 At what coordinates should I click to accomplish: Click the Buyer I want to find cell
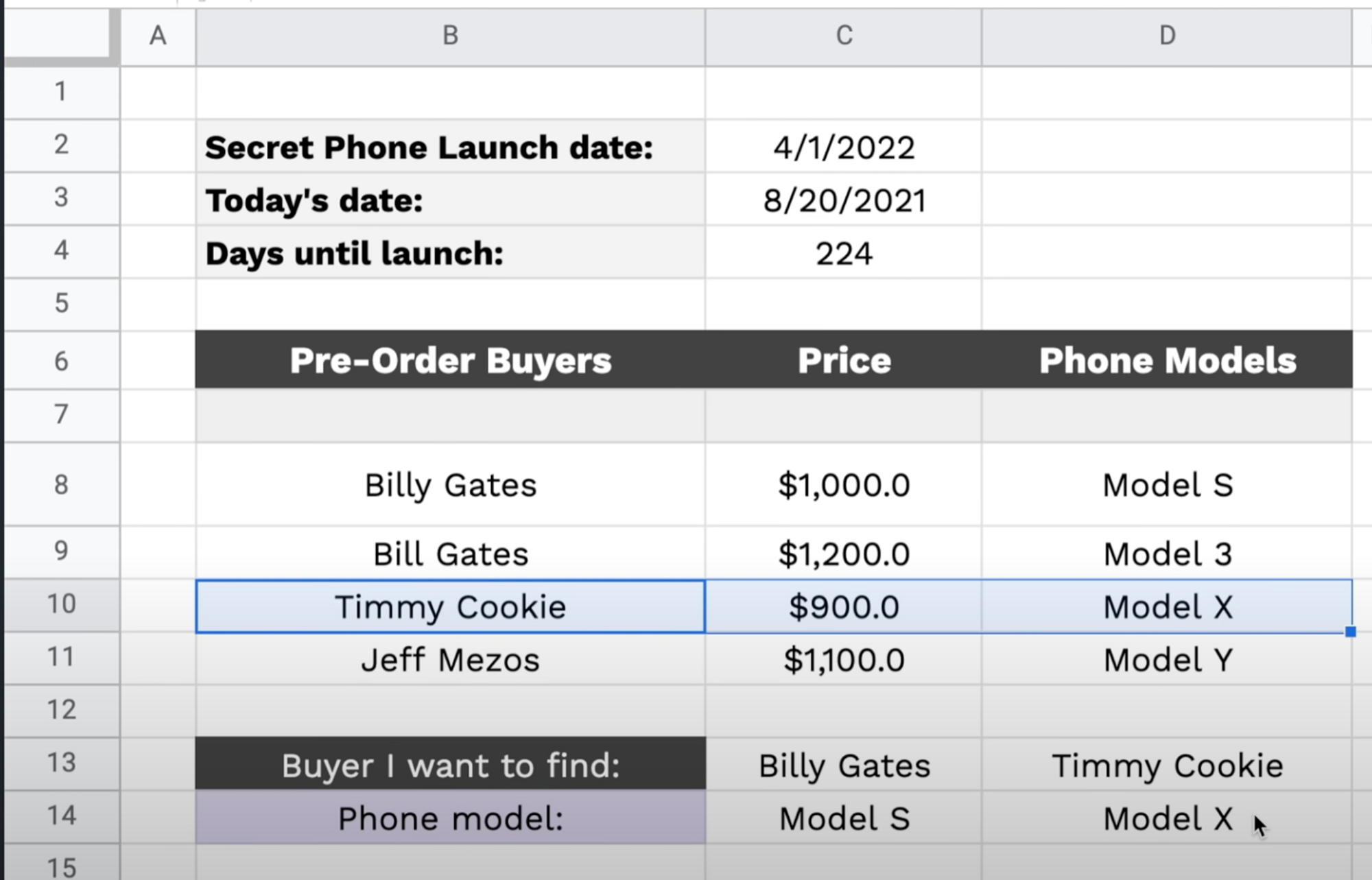[449, 765]
